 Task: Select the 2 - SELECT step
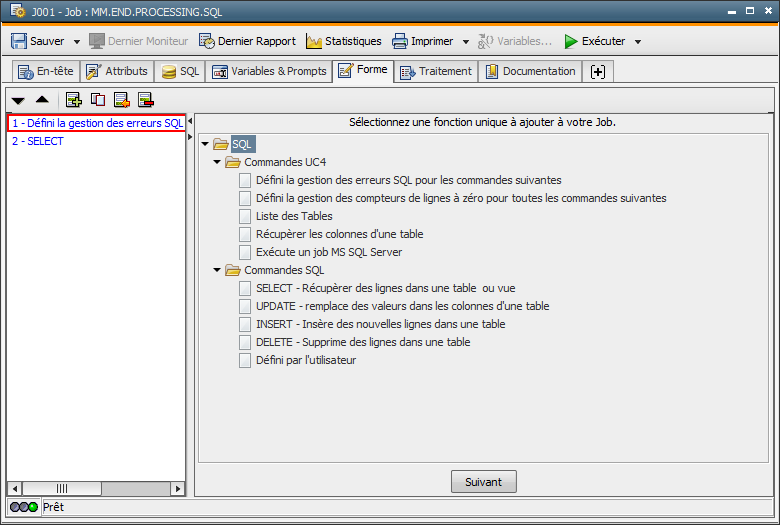[37, 141]
